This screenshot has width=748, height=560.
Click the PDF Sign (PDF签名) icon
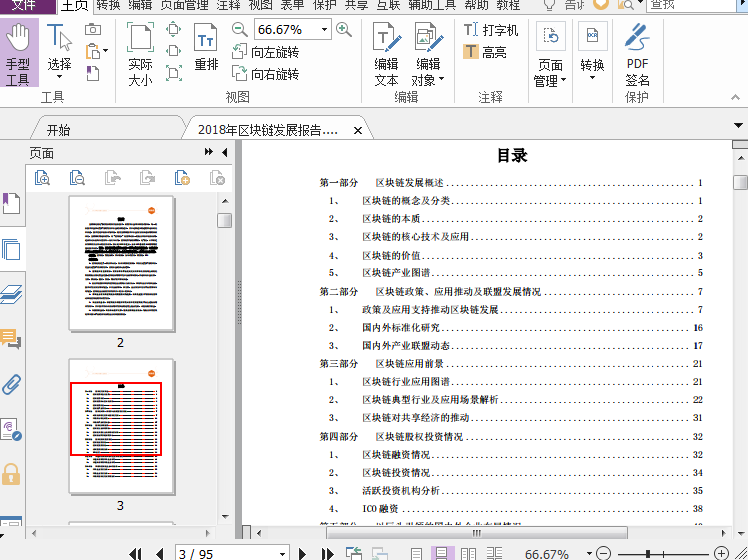[637, 54]
